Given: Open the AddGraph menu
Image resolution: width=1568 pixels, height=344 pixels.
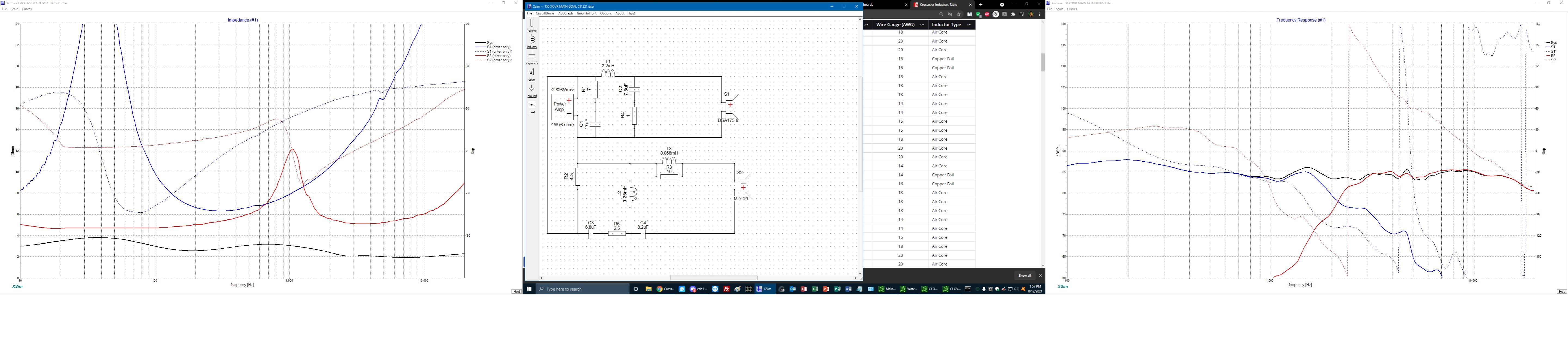Looking at the screenshot, I should click(x=566, y=13).
